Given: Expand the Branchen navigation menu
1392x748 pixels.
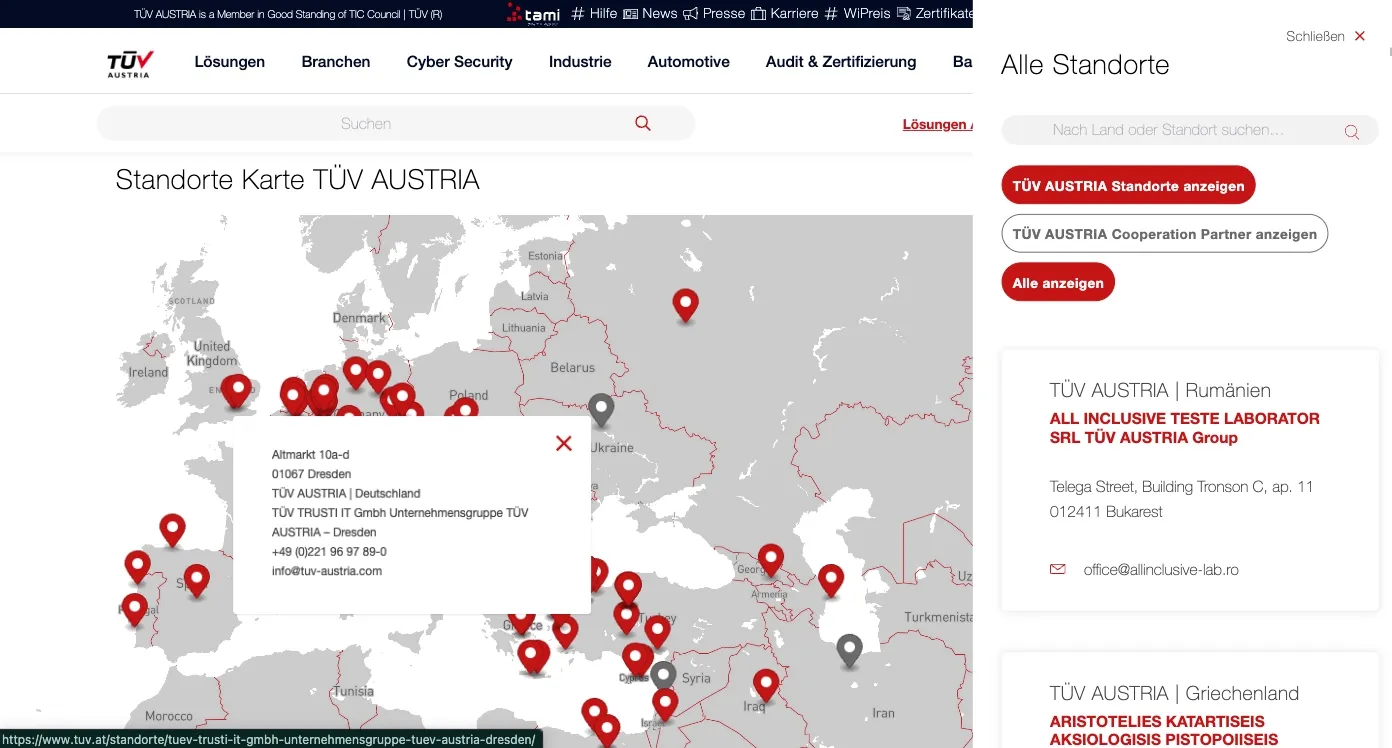Looking at the screenshot, I should point(335,62).
